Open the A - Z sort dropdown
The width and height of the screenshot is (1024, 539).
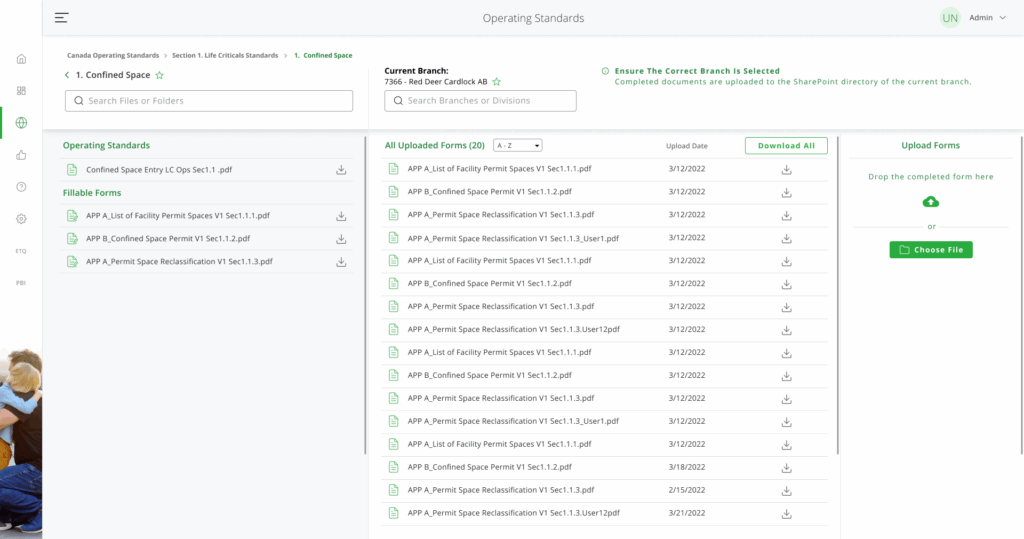pos(517,146)
